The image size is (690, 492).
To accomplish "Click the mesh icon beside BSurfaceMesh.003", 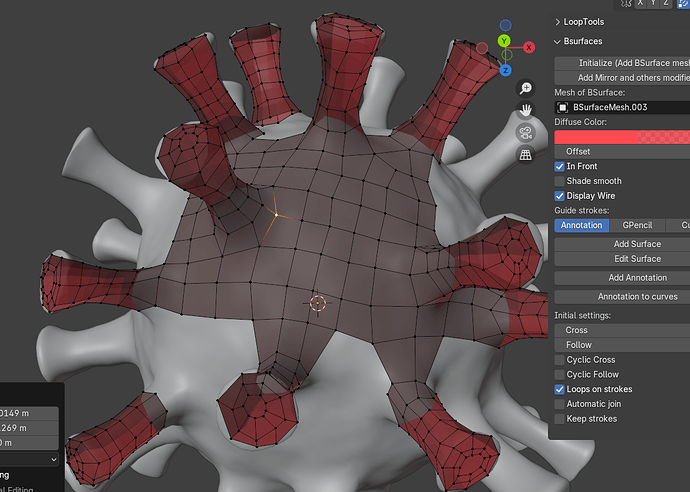I will [x=562, y=107].
